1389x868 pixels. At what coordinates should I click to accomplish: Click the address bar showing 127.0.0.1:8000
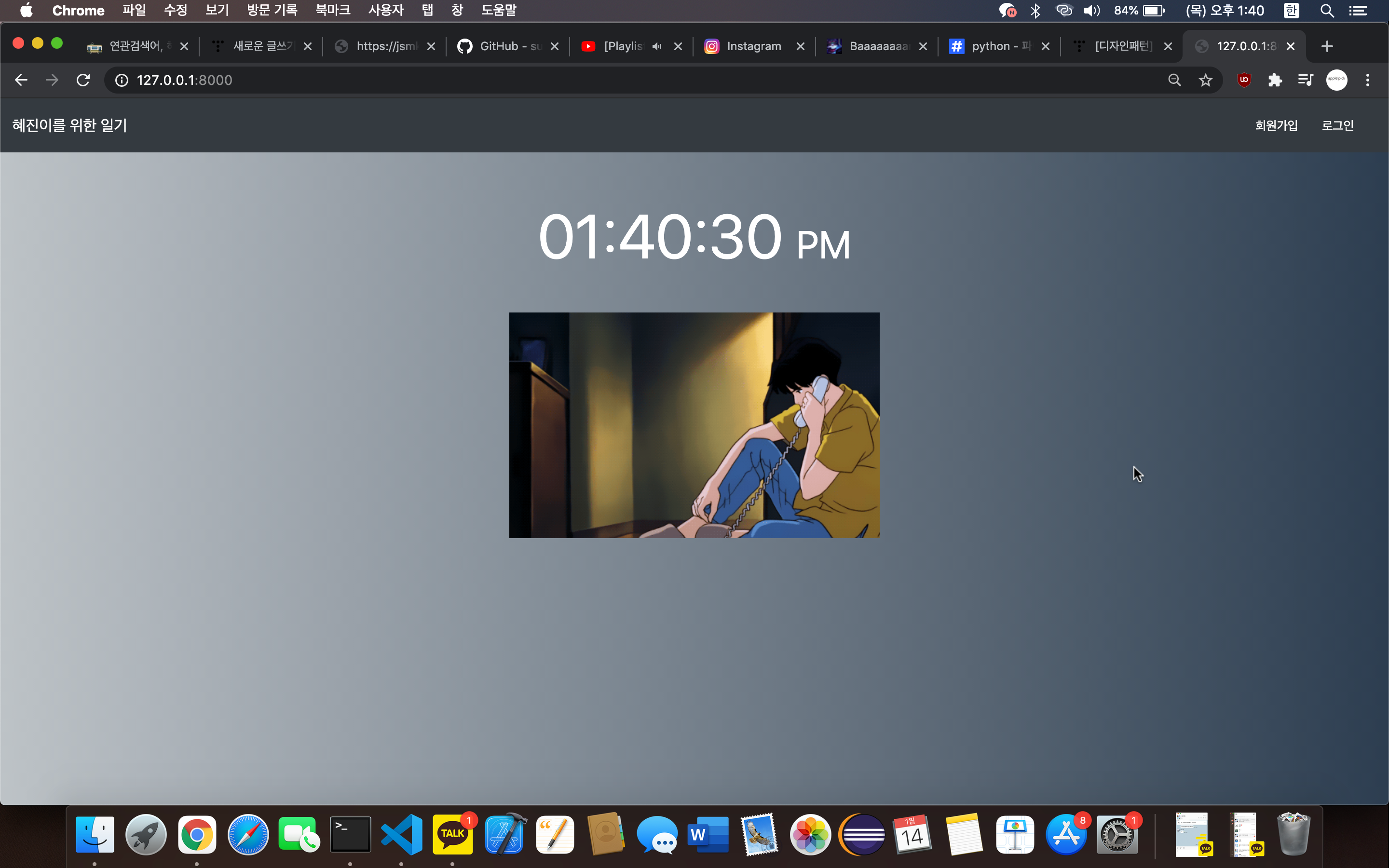(x=574, y=80)
